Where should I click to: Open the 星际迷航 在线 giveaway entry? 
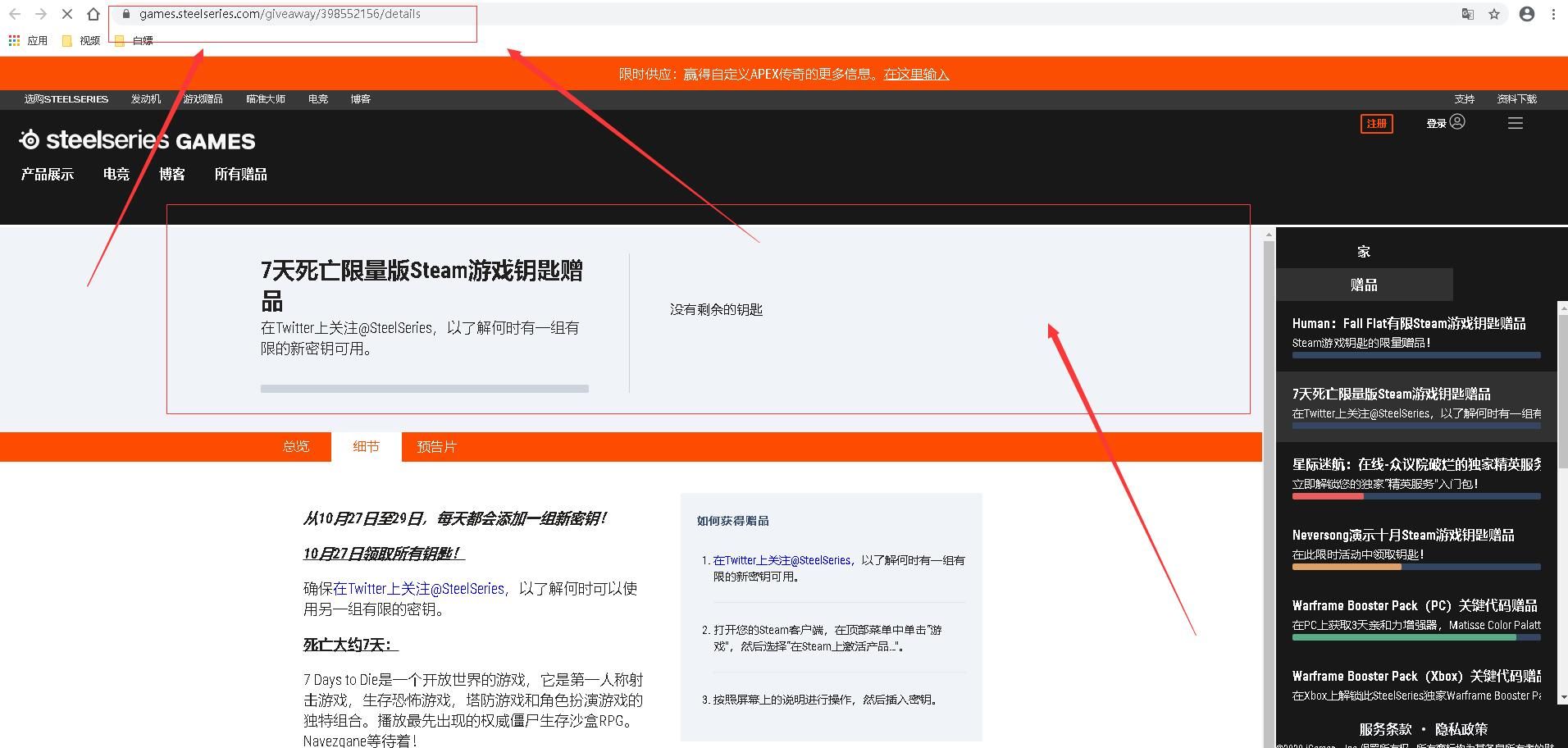tap(1416, 477)
